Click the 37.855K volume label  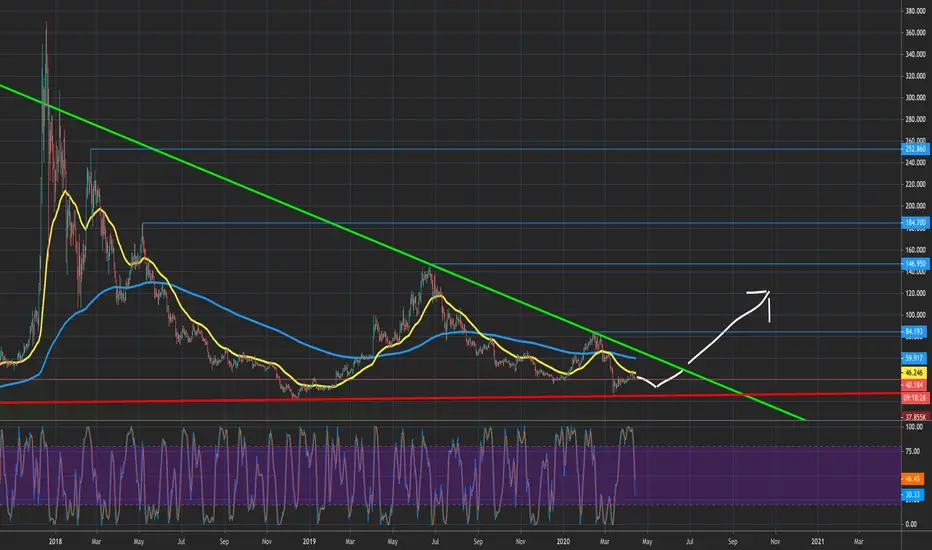point(915,417)
